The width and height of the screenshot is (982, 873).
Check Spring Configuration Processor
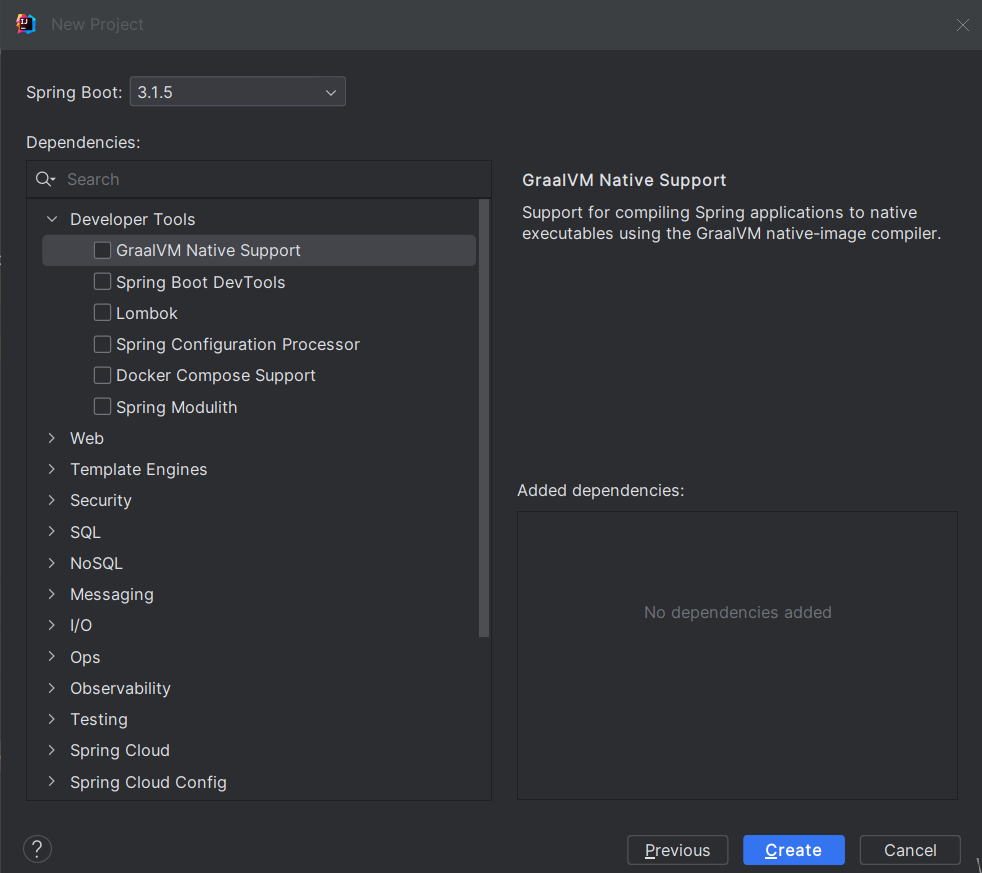tap(102, 344)
